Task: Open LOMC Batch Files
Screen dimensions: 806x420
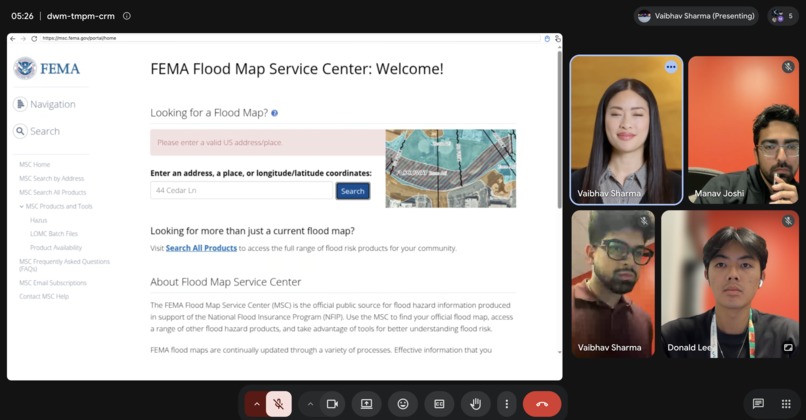Action: 54,233
